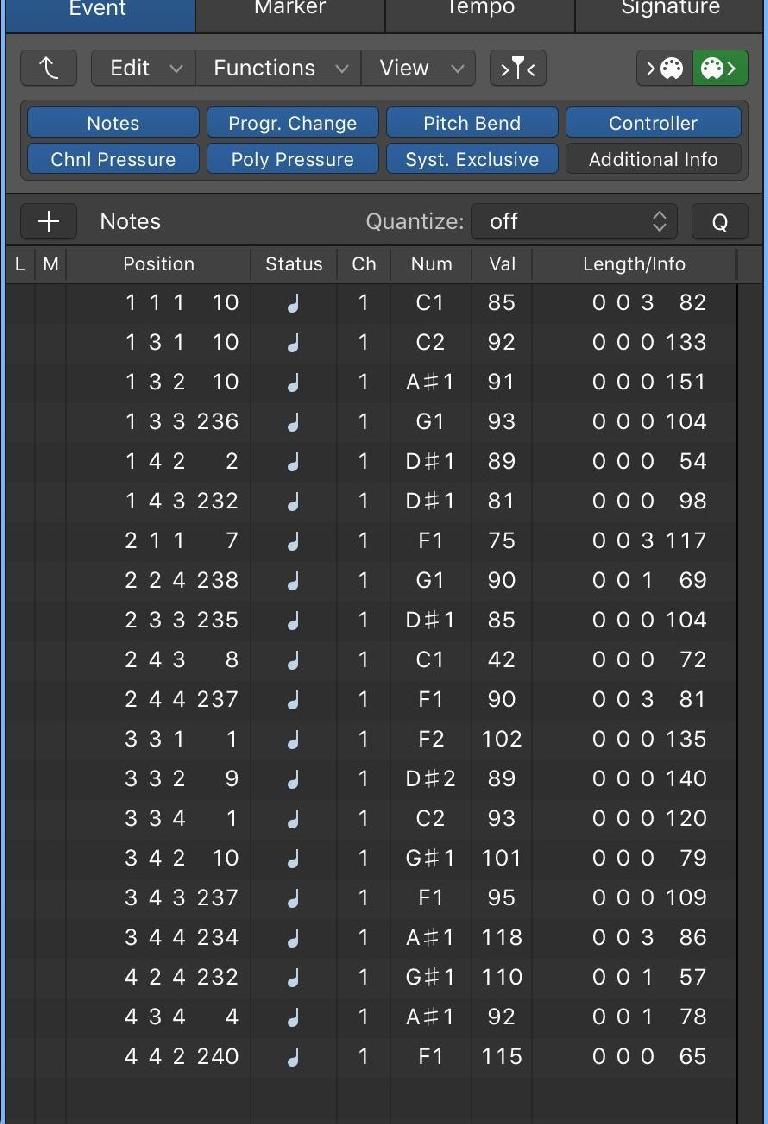This screenshot has height=1124, width=768.
Task: Toggle the MIDI In palette button
Action: pos(664,68)
